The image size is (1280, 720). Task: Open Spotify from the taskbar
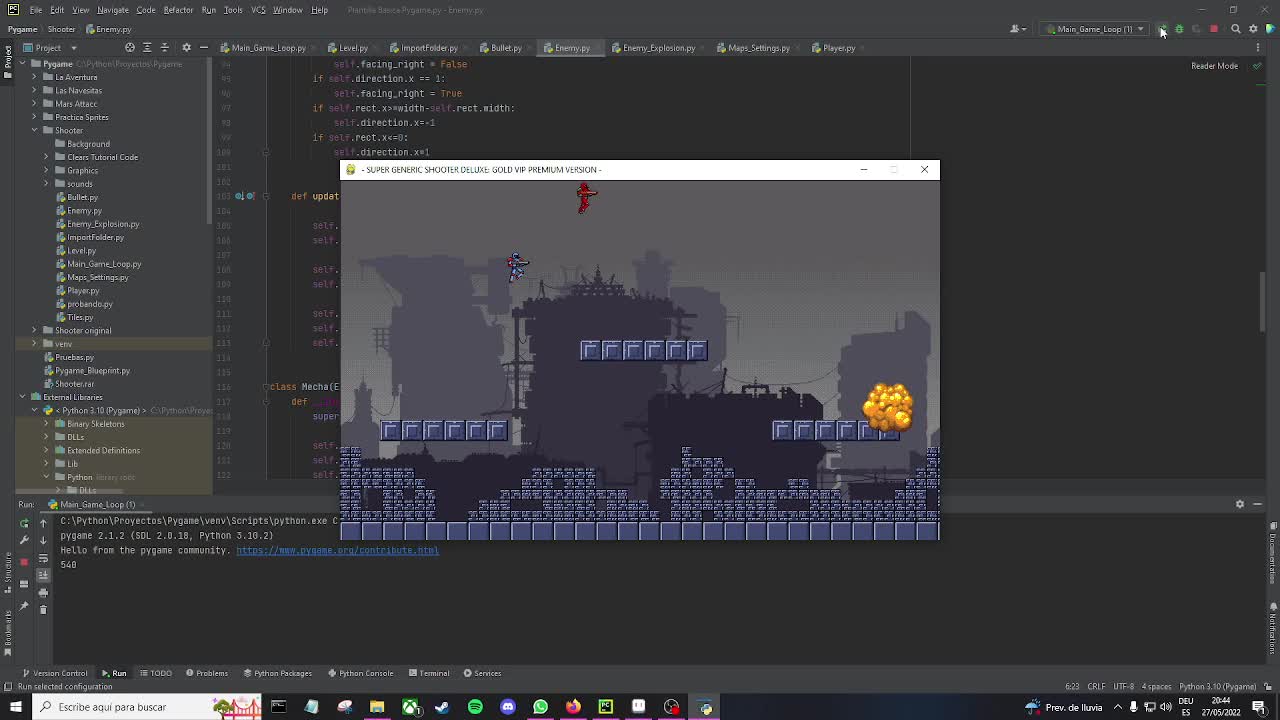[x=474, y=707]
